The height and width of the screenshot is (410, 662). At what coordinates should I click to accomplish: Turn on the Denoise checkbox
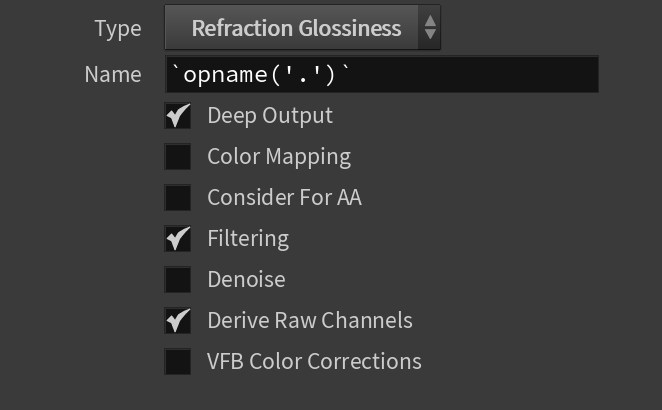coord(177,280)
